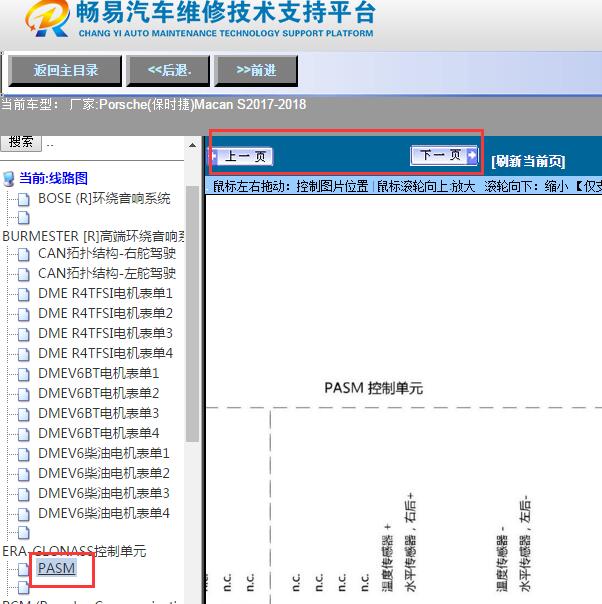Click document icon beside DMEV6柴油电机表单3

[x=23, y=495]
